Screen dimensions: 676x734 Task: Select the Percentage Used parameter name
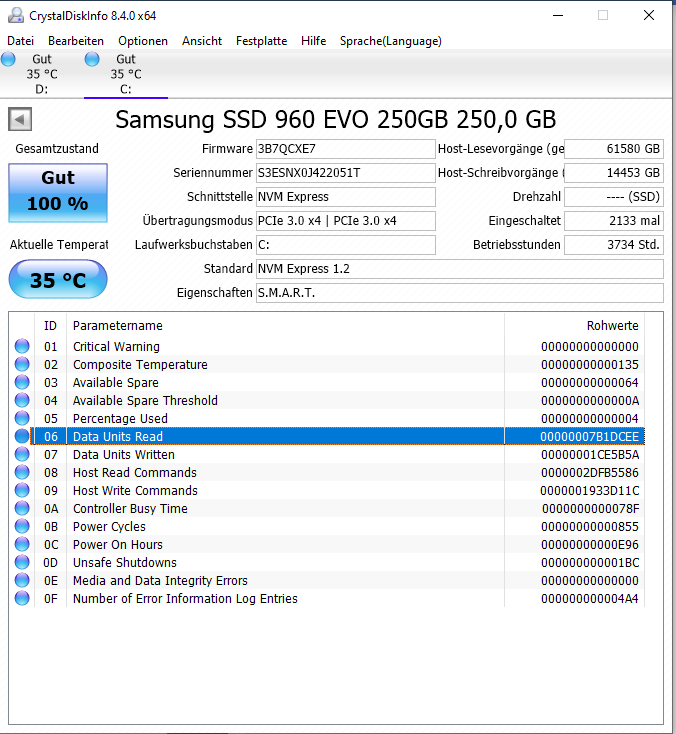click(120, 418)
